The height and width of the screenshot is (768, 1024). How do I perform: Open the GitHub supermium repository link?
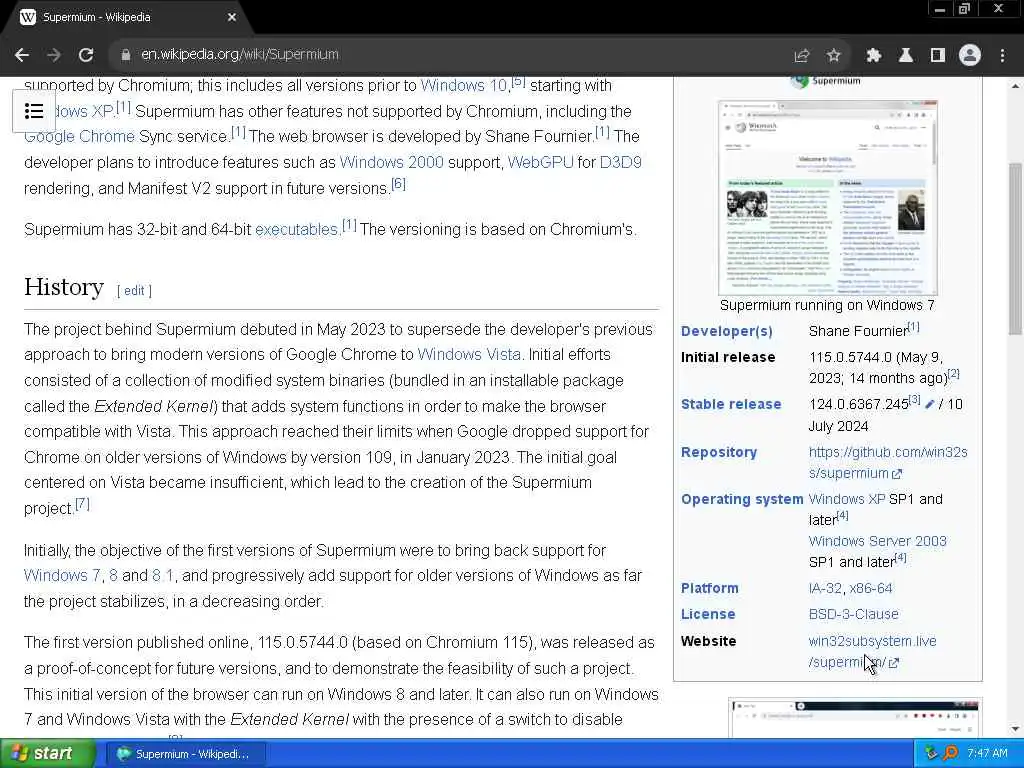888,462
